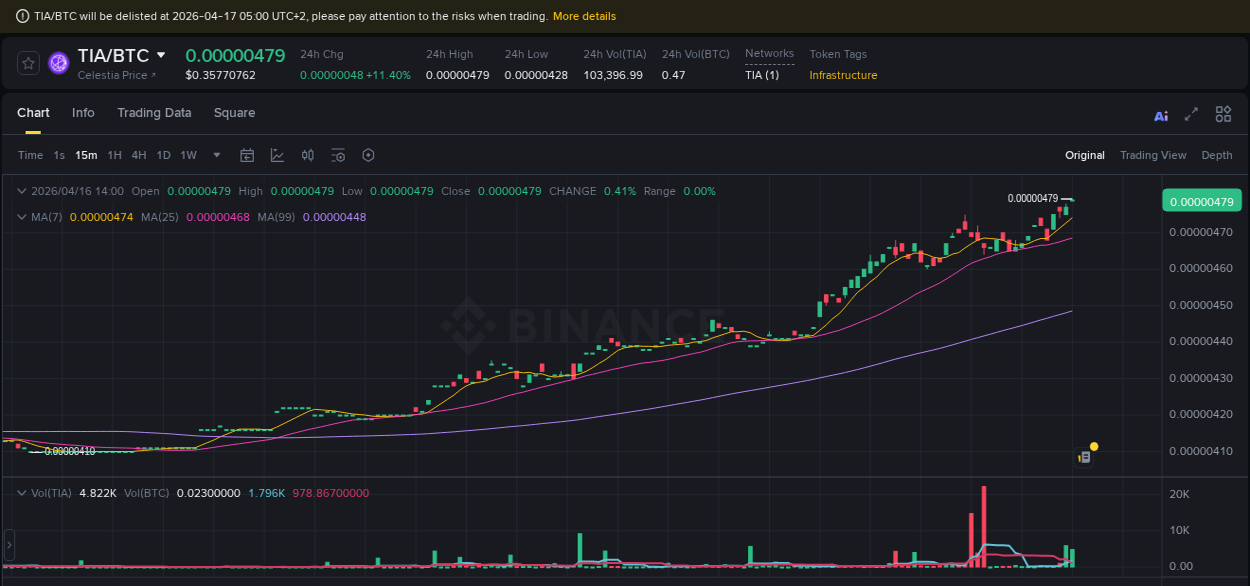The image size is (1250, 586).
Task: Click the MA(99) indicator label
Action: [x=276, y=217]
